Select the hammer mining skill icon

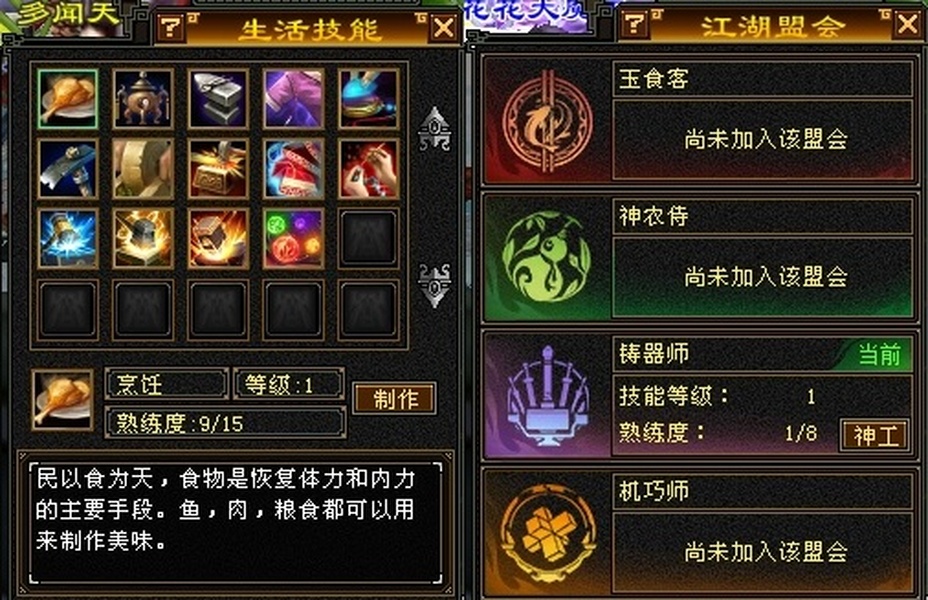pyautogui.click(x=67, y=169)
